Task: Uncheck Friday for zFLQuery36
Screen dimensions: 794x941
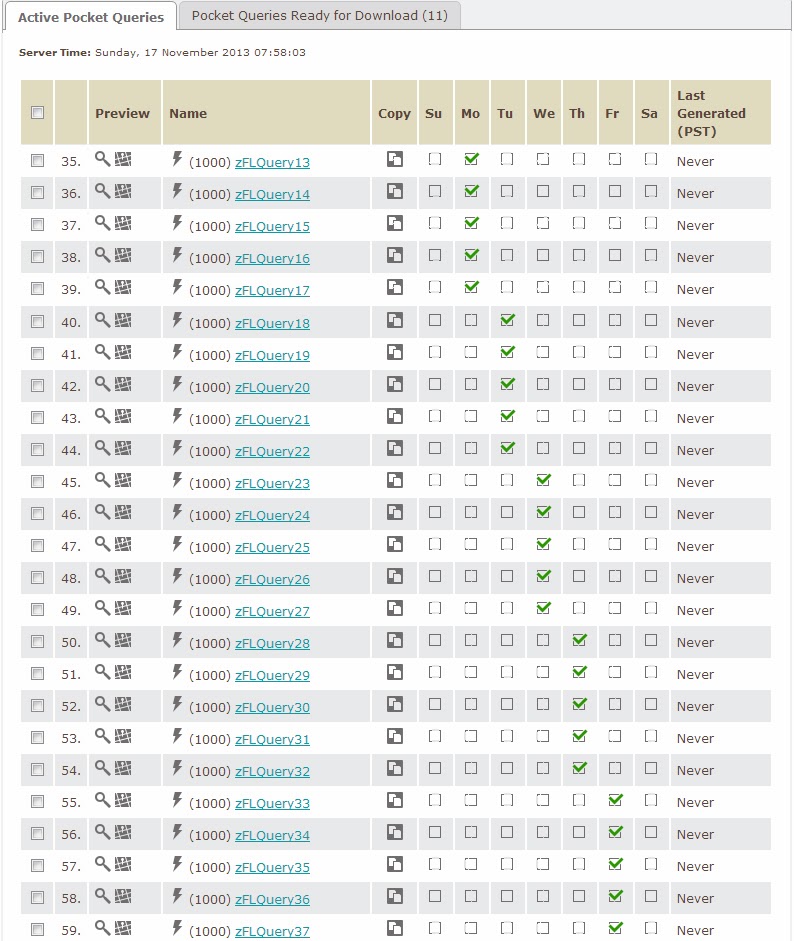Action: (x=615, y=896)
